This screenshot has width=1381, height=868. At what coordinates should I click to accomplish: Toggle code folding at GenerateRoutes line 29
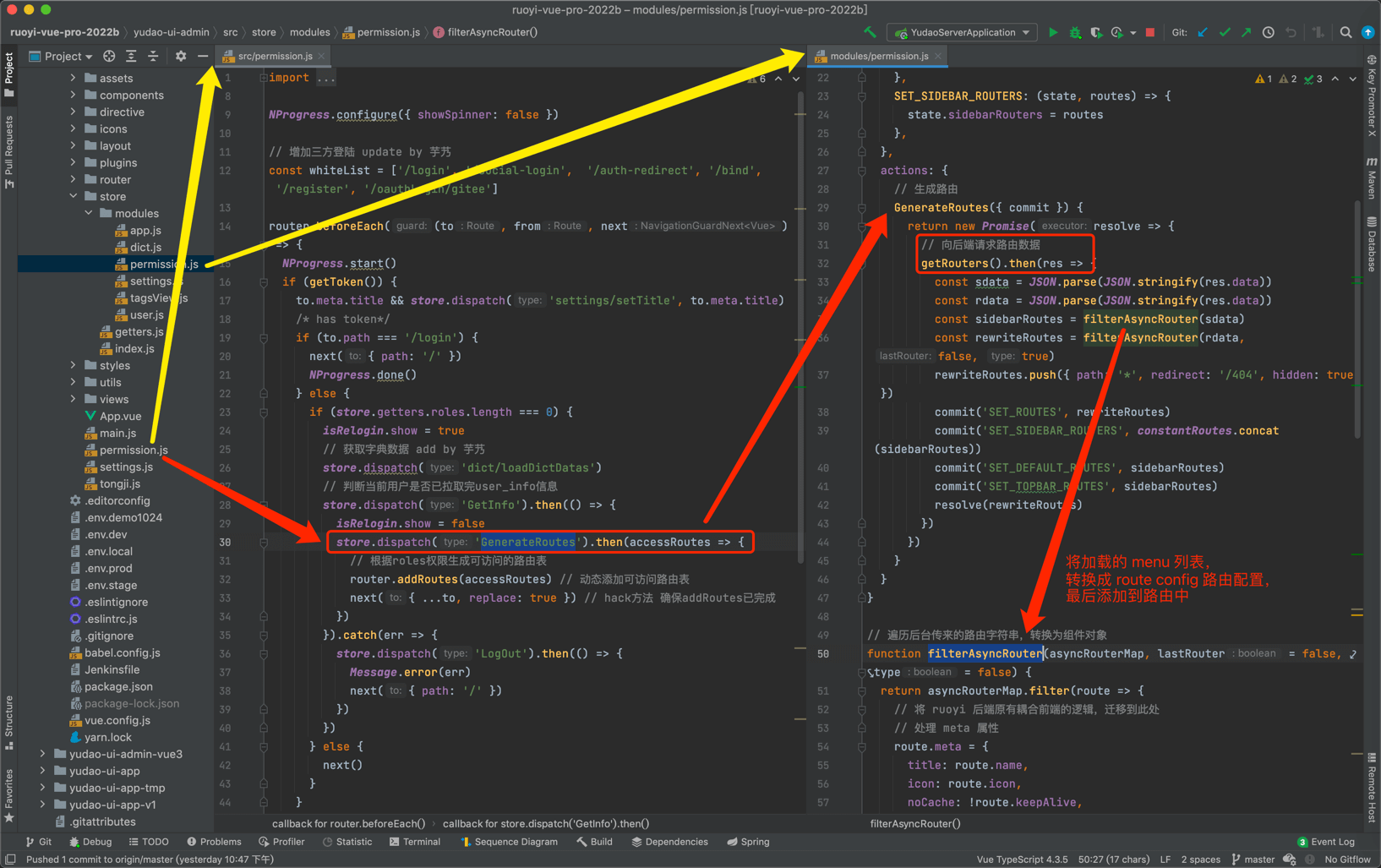862,208
